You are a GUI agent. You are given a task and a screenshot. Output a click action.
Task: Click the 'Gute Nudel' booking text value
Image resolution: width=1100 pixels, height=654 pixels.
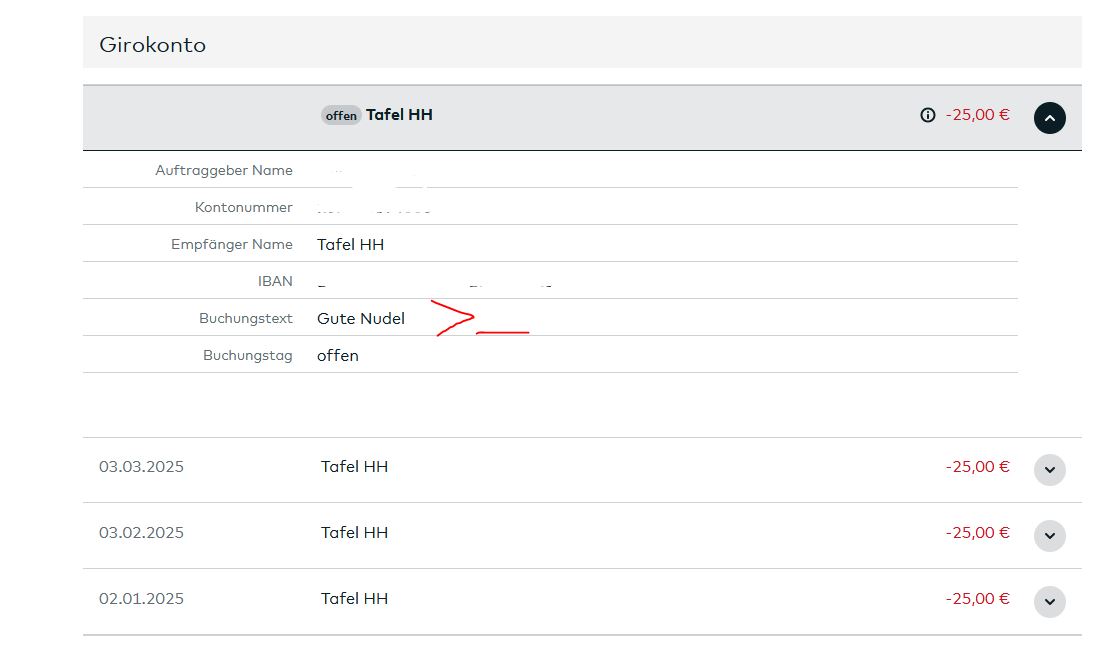(361, 318)
